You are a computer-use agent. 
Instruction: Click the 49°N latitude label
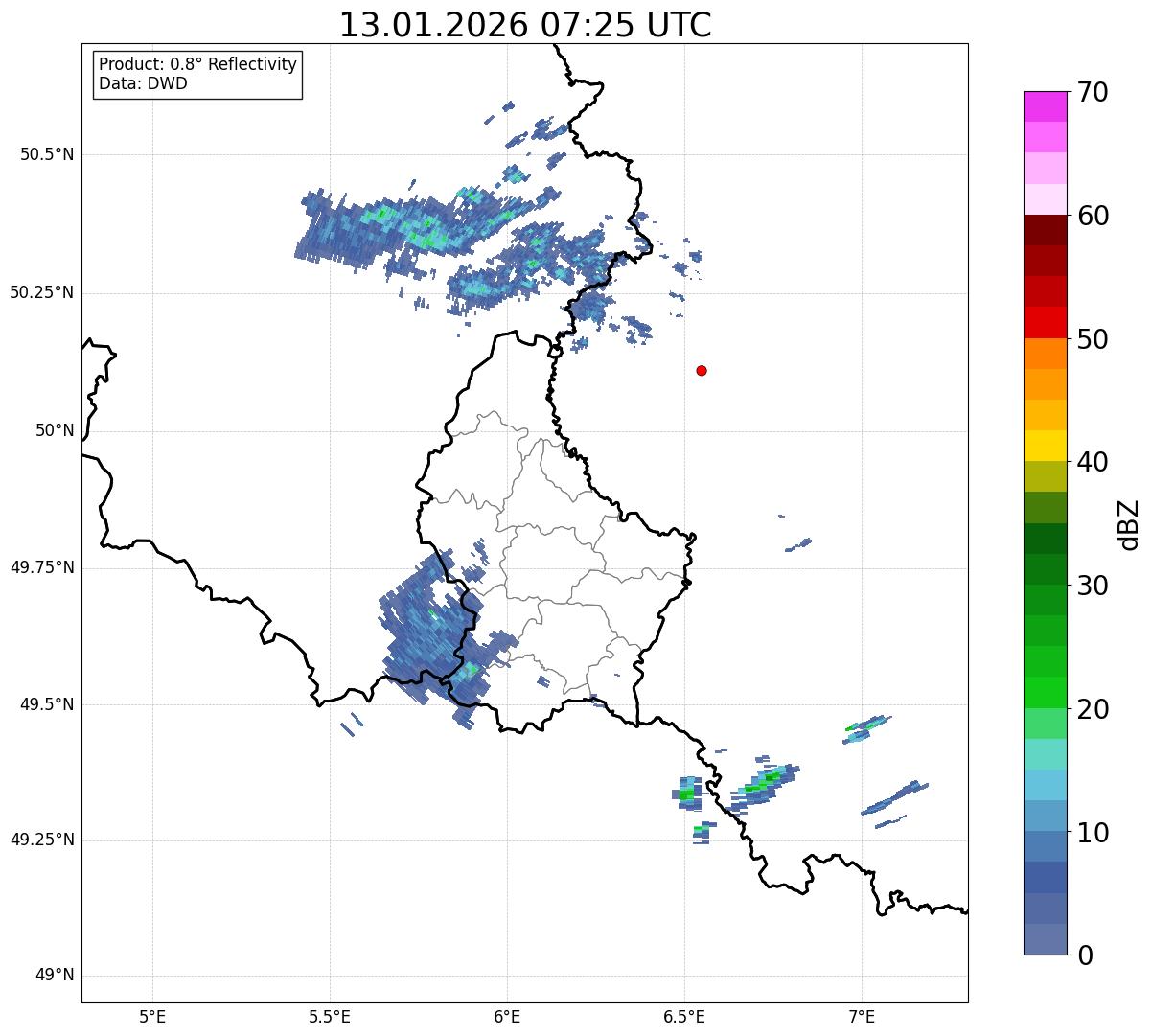(55, 976)
